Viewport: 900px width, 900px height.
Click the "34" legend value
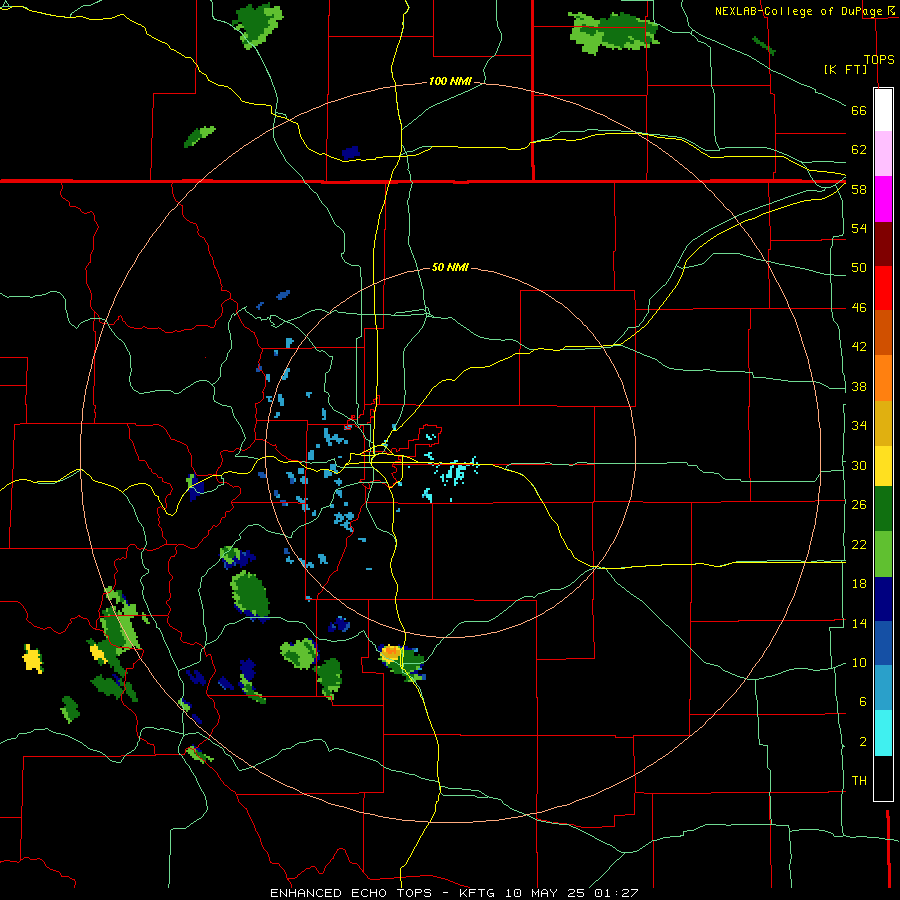coord(859,425)
